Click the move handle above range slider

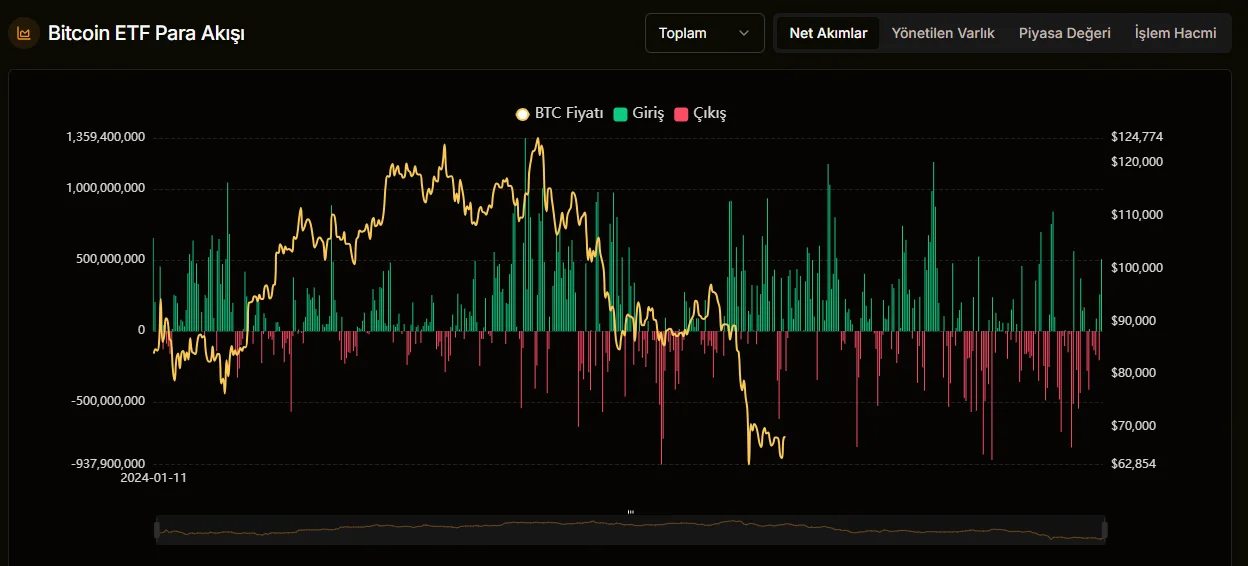coord(630,511)
